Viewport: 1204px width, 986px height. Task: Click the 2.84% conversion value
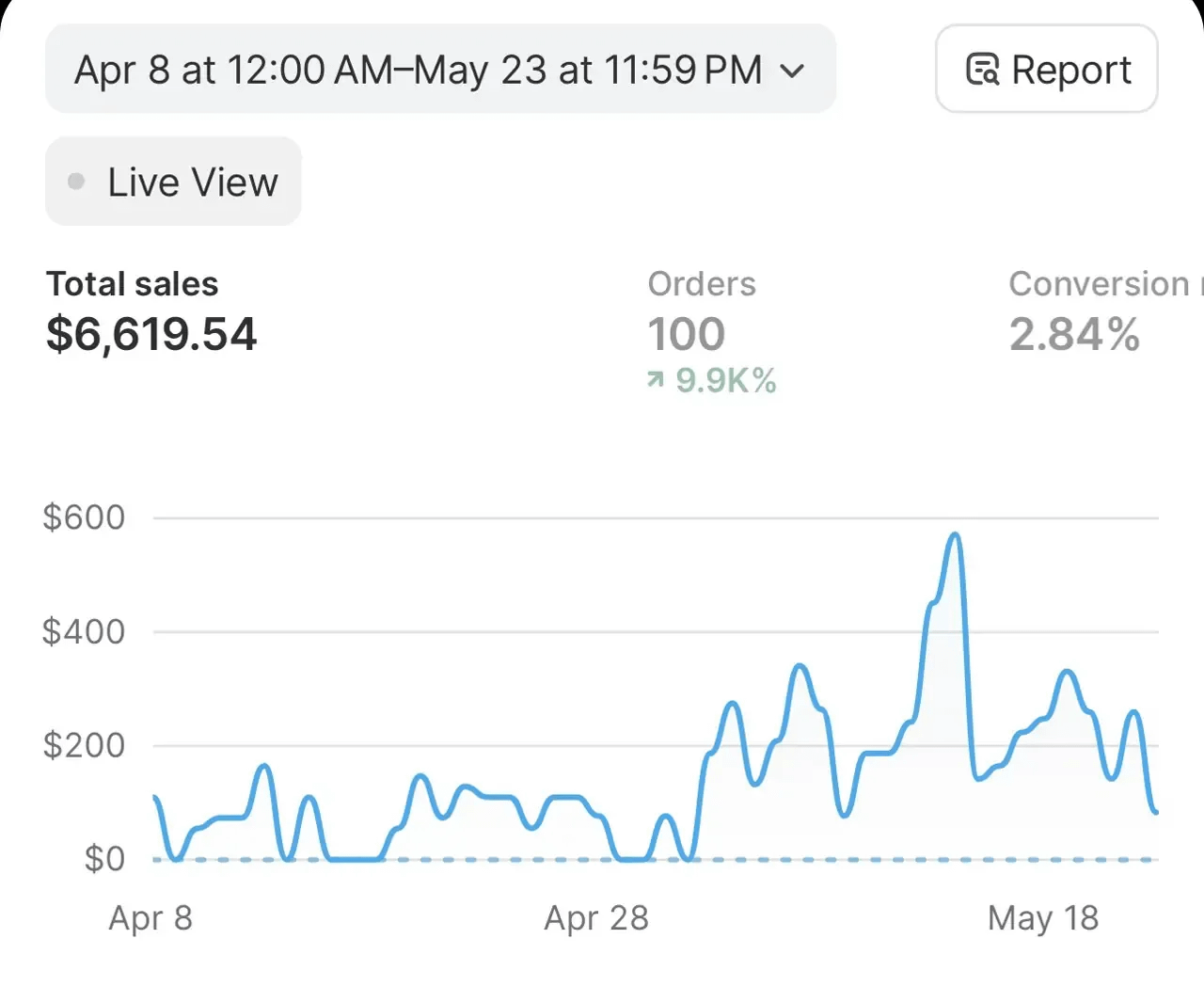[x=1075, y=334]
